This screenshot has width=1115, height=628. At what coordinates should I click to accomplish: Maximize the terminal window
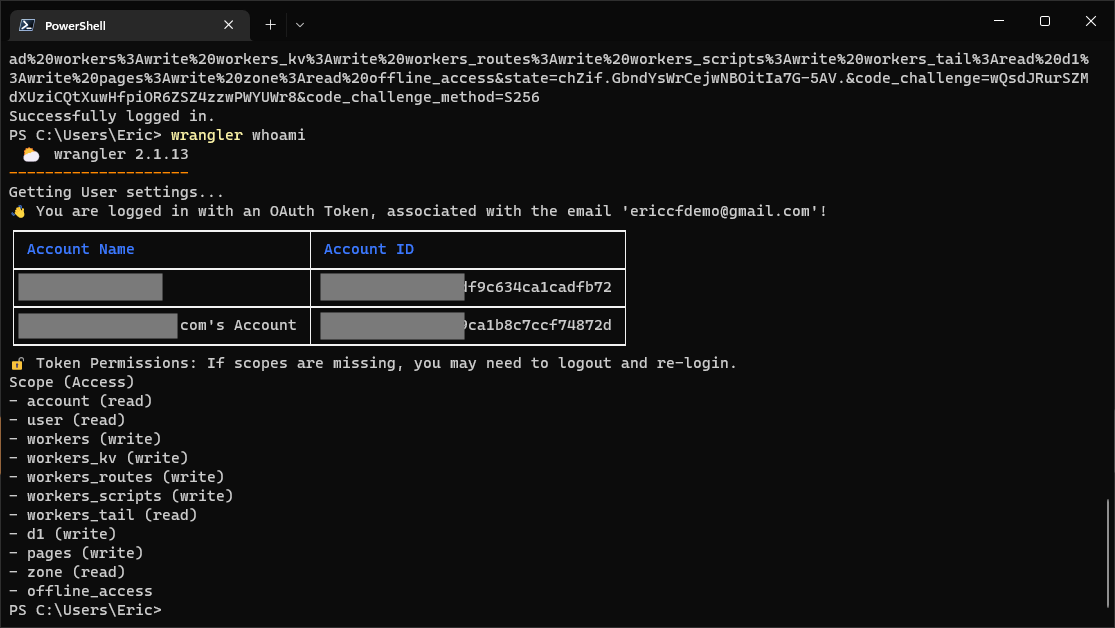1044,21
